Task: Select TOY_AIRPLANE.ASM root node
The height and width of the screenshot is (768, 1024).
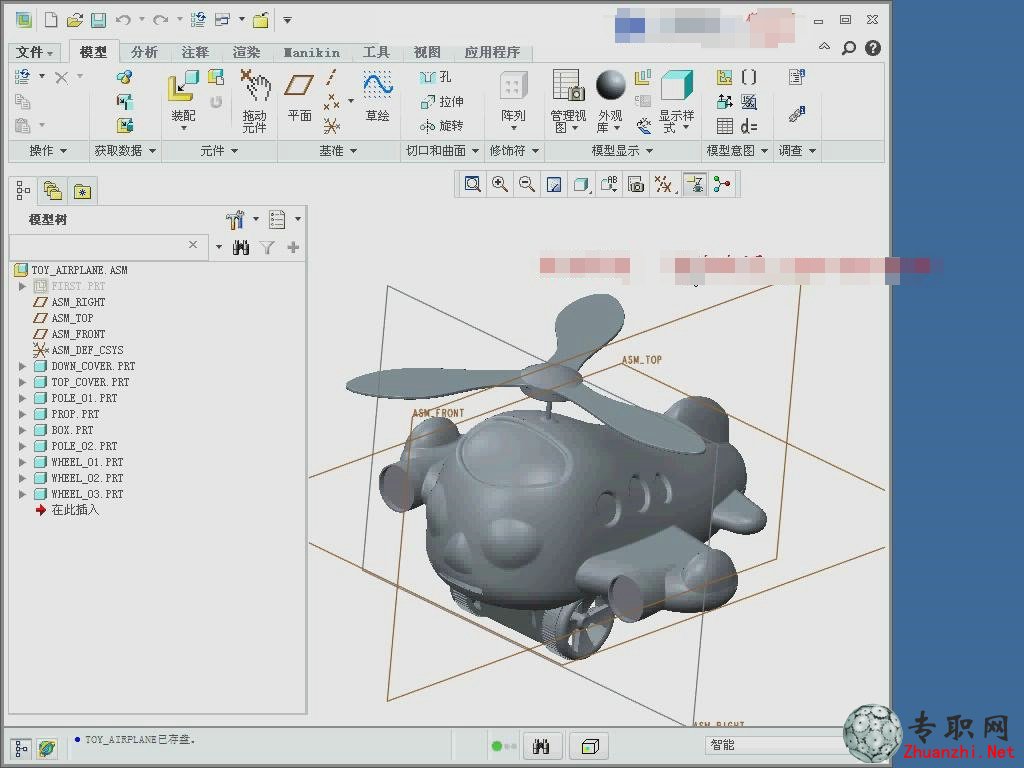Action: (x=71, y=270)
